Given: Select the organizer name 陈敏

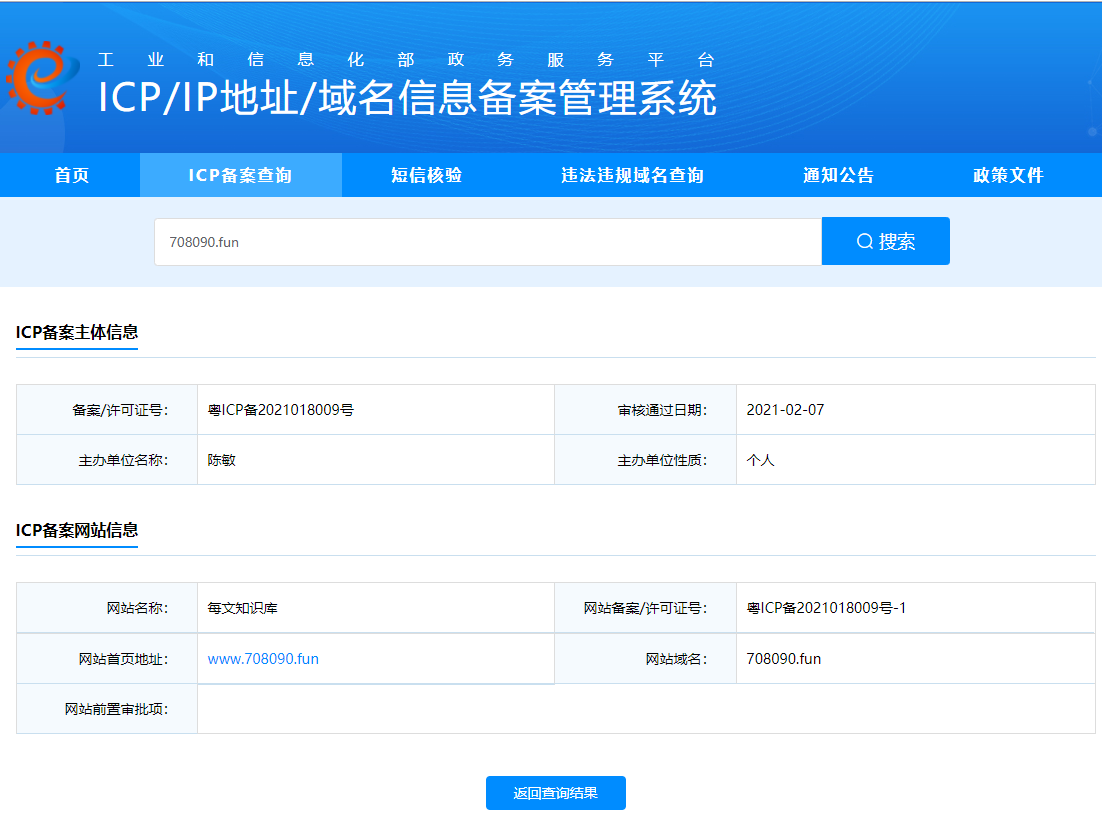Looking at the screenshot, I should pyautogui.click(x=221, y=460).
